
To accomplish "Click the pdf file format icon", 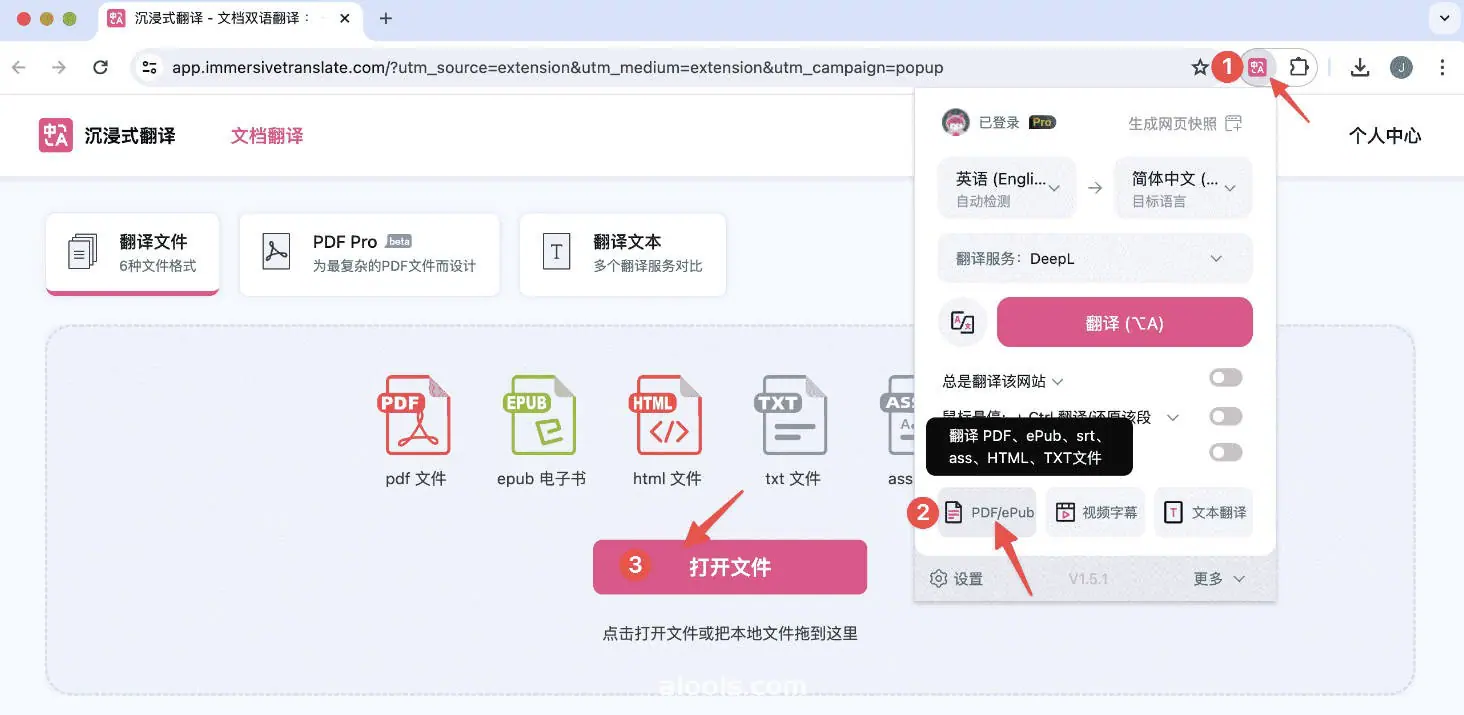I will click(416, 415).
